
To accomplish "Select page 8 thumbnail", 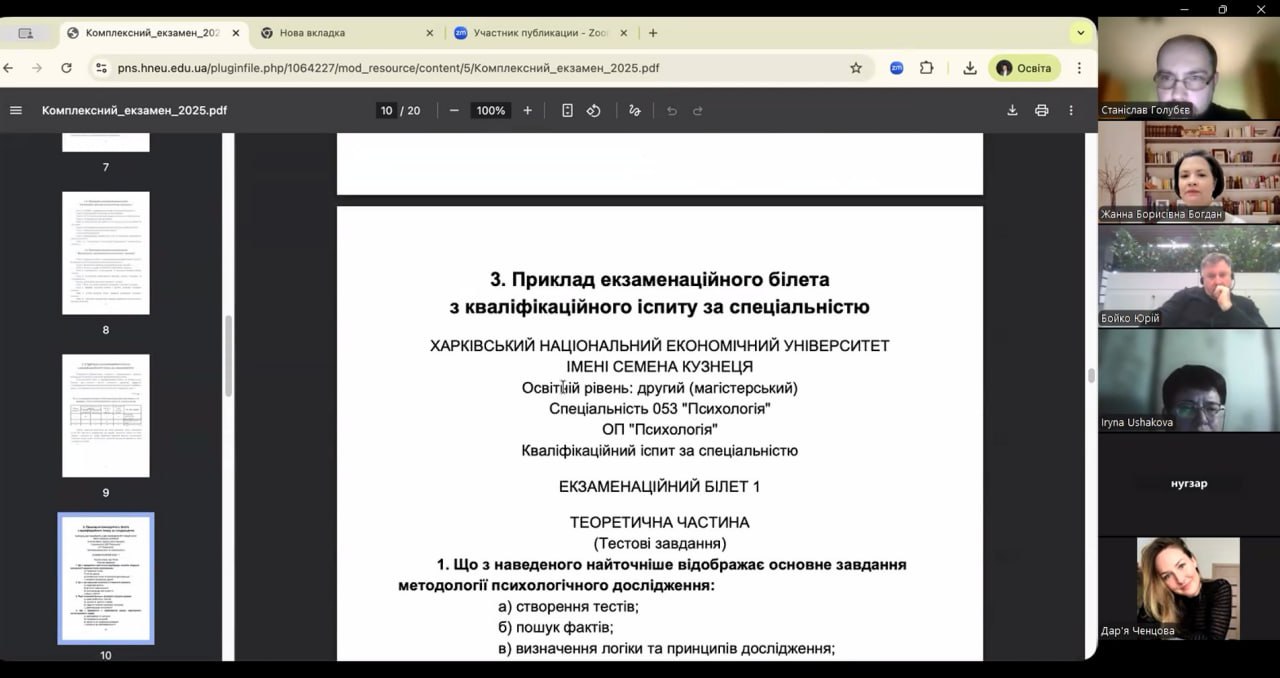I will pos(106,253).
